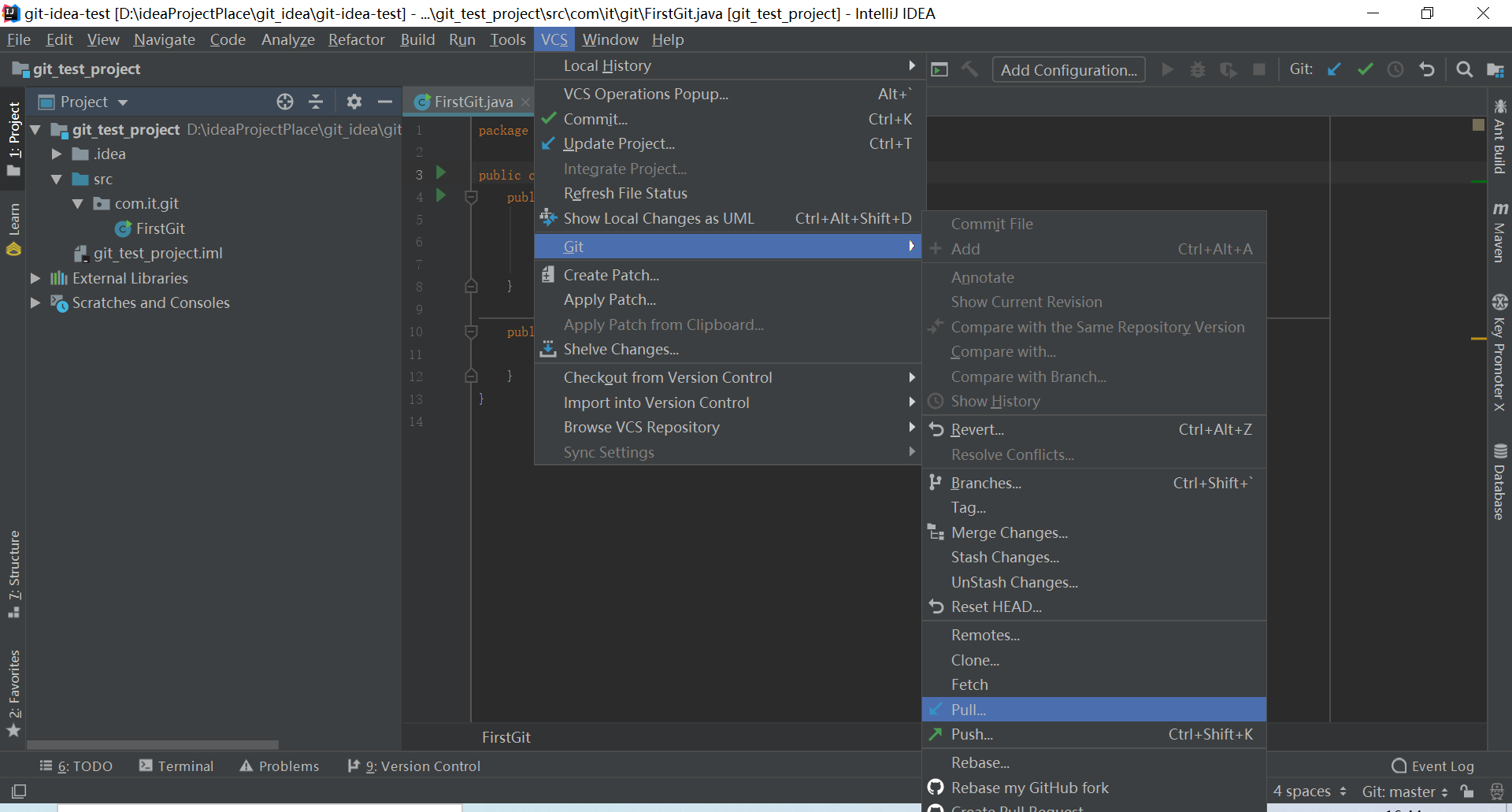Image resolution: width=1512 pixels, height=812 pixels.
Task: Click Run with Coverage icon in toolbar
Action: (1228, 69)
